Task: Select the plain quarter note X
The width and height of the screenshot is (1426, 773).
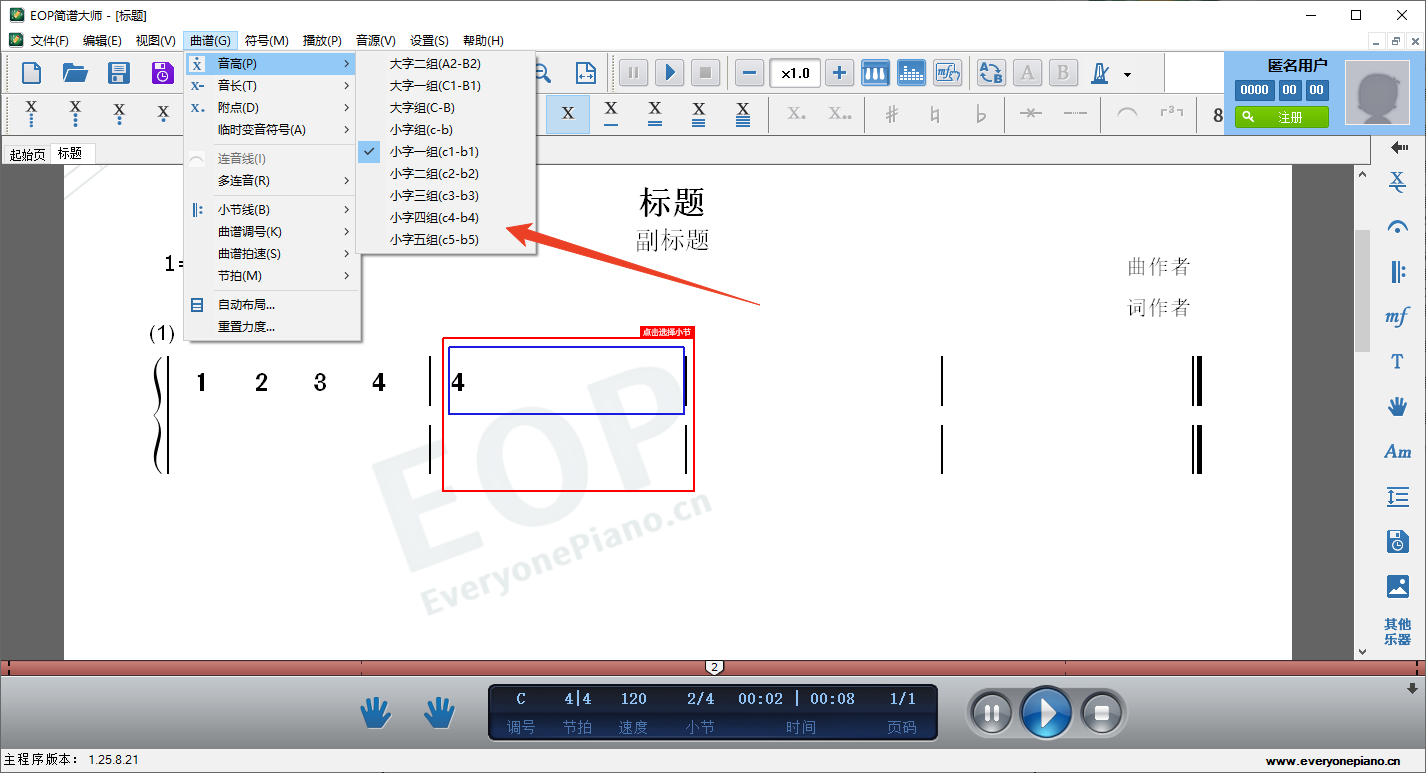Action: coord(568,114)
